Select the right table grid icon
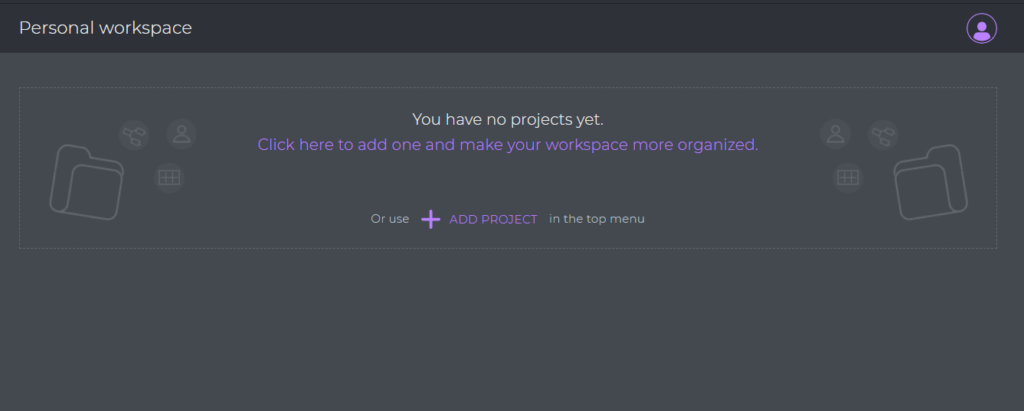Image resolution: width=1024 pixels, height=411 pixels. pos(848,178)
